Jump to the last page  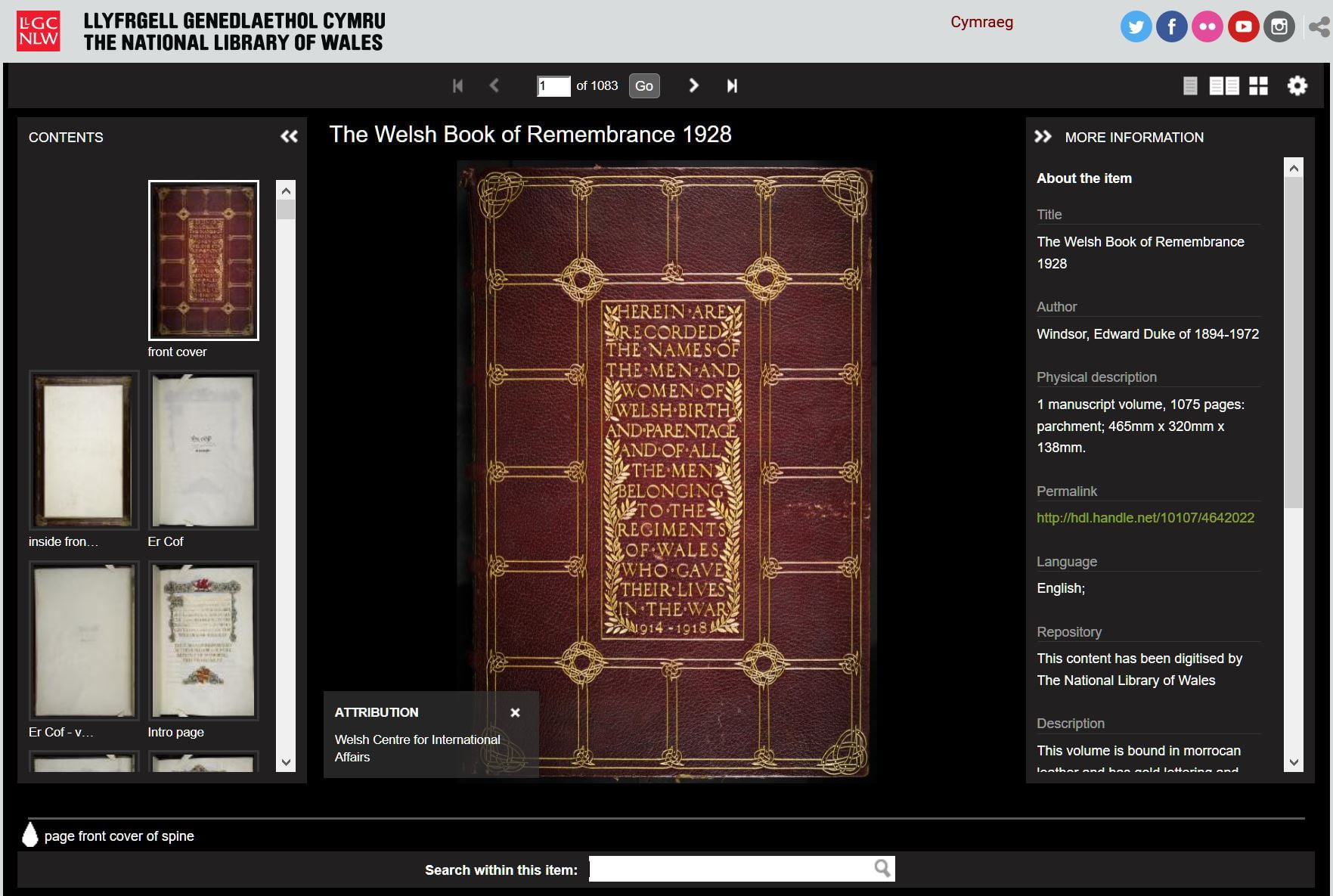731,85
